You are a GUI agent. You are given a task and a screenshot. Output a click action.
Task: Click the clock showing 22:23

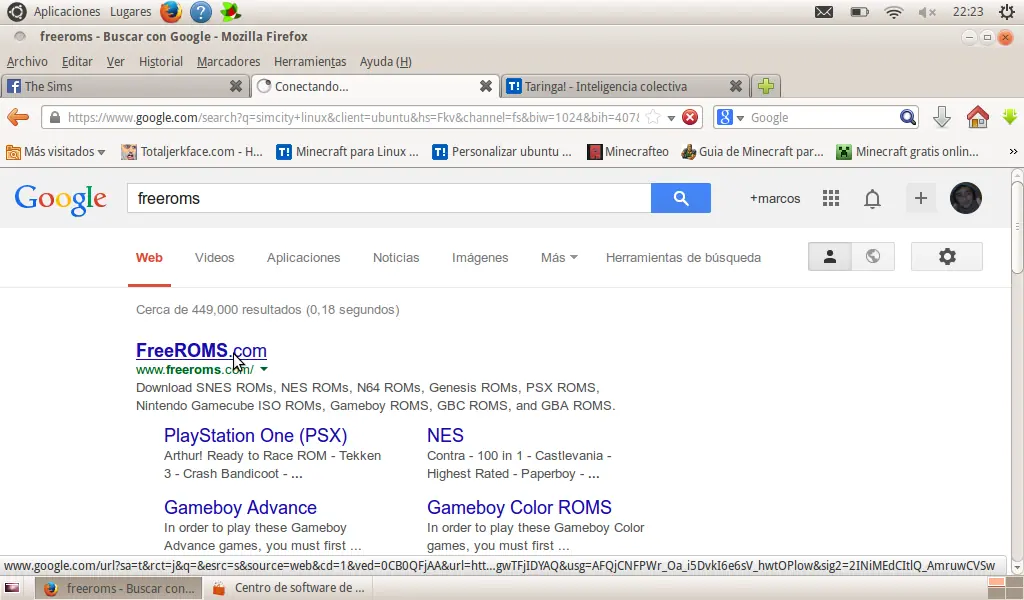(968, 12)
